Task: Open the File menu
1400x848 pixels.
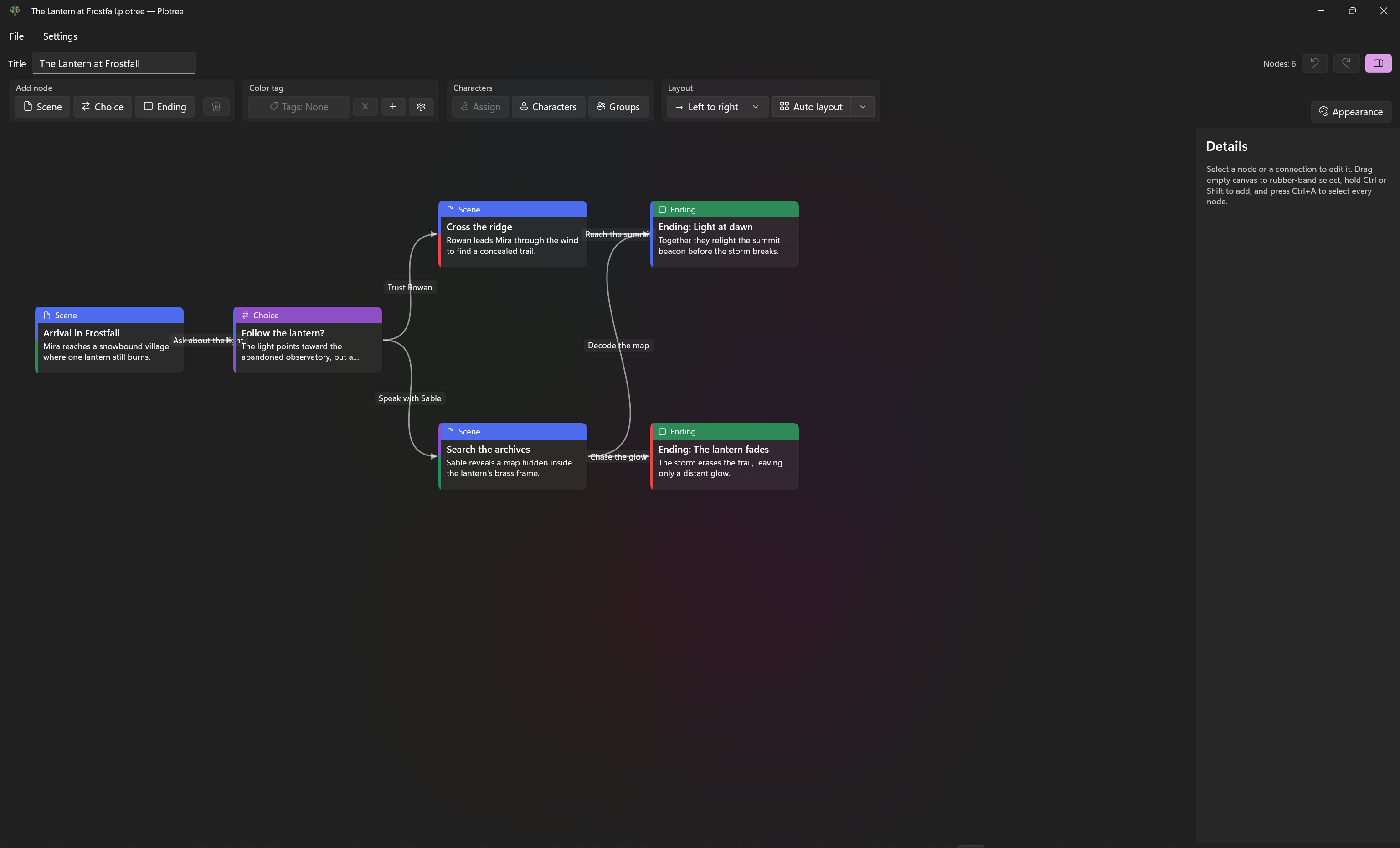Action: [16, 36]
